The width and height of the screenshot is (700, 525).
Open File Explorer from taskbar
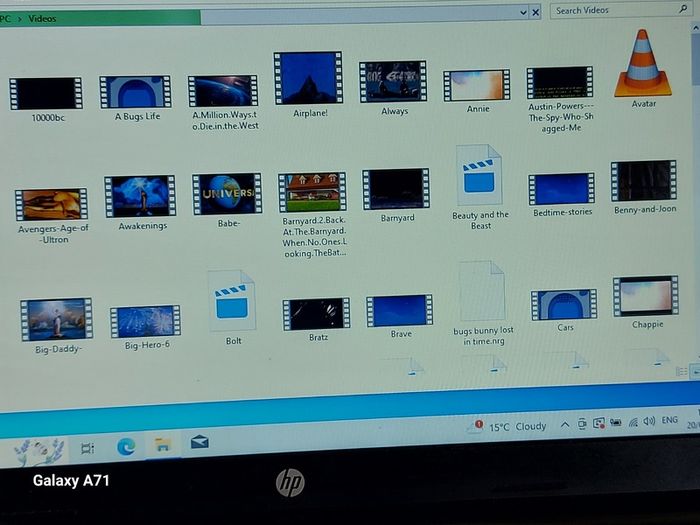tap(163, 445)
